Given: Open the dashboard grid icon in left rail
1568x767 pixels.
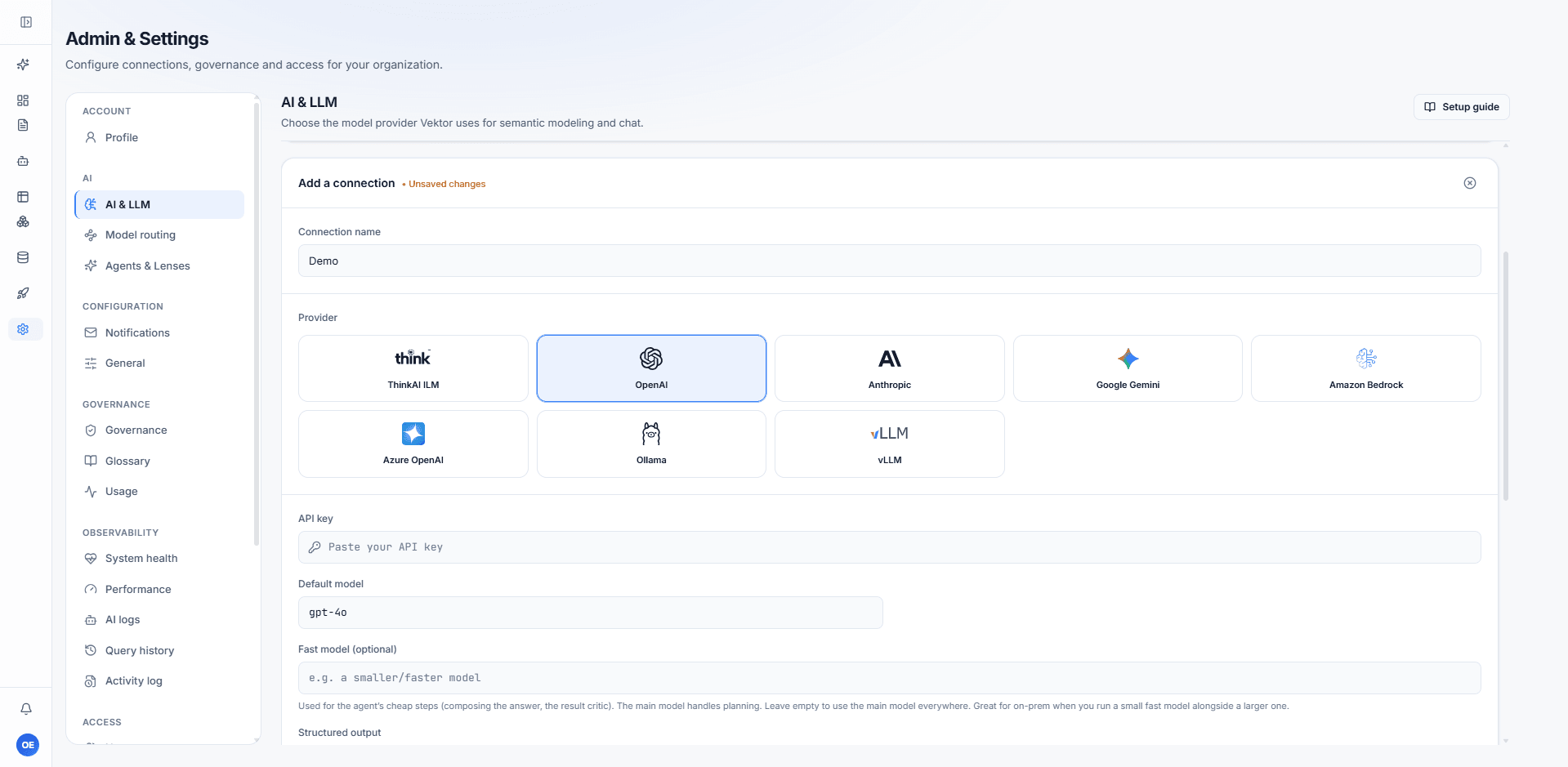Looking at the screenshot, I should point(23,100).
